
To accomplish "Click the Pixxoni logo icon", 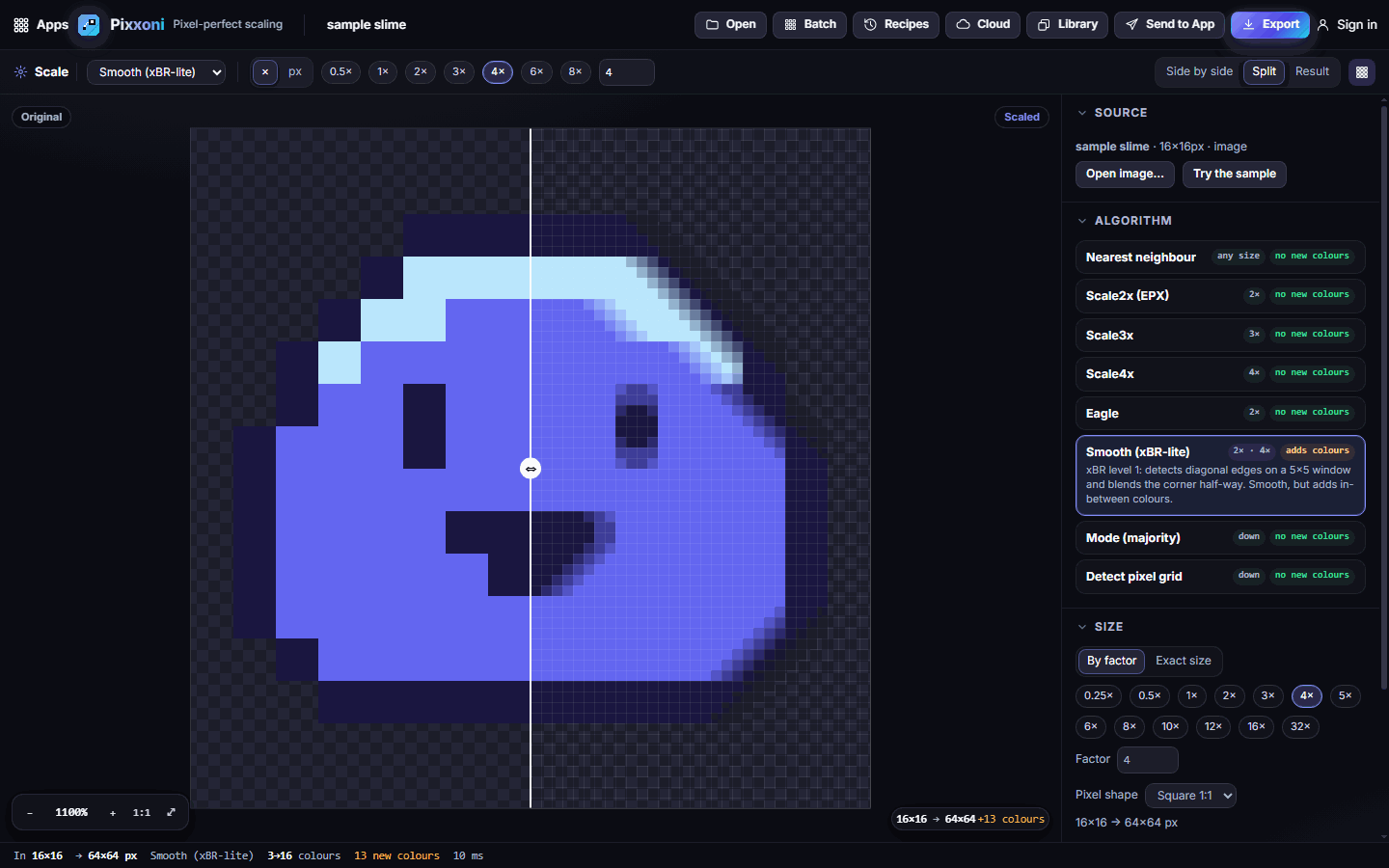I will point(89,24).
